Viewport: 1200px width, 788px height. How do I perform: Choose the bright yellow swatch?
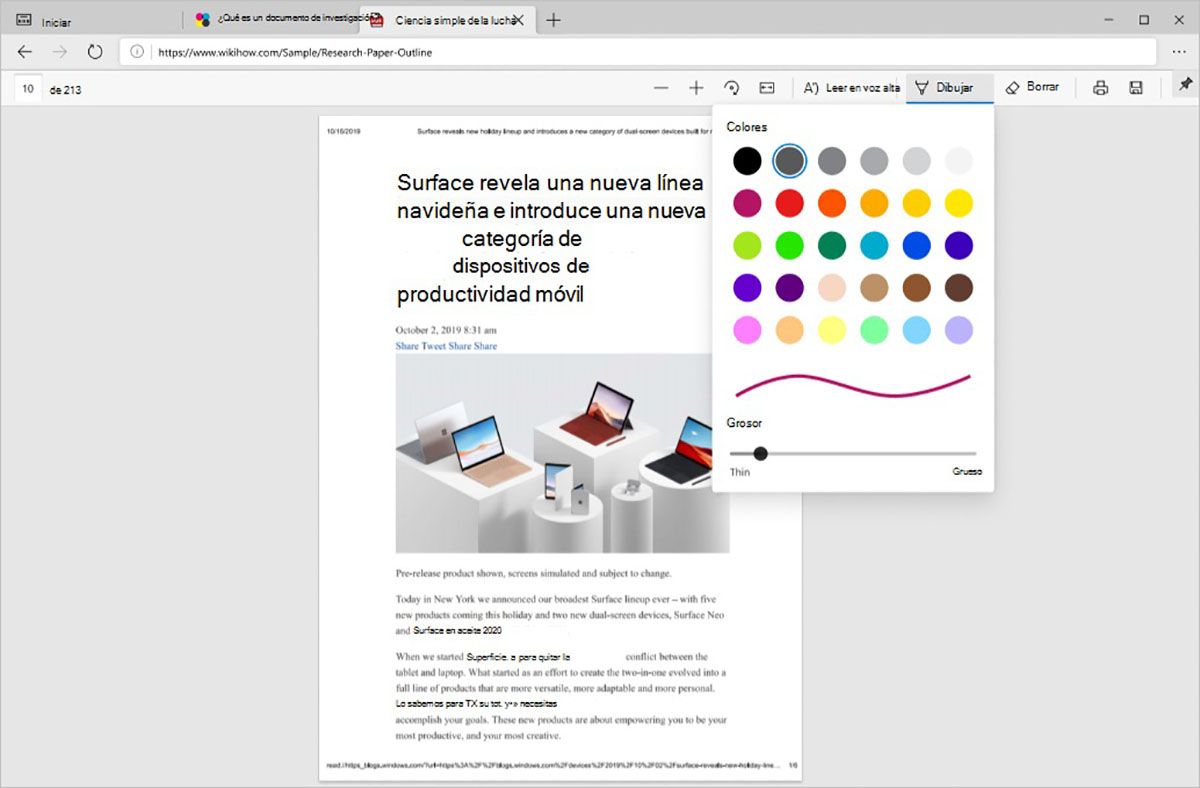[959, 203]
